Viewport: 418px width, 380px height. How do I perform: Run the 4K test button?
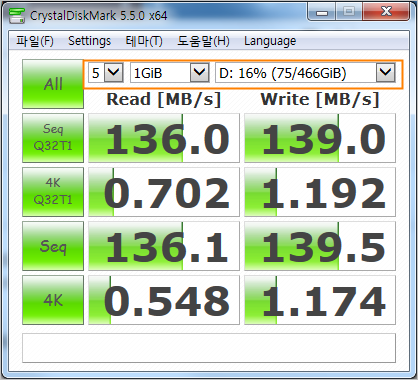pyautogui.click(x=53, y=300)
